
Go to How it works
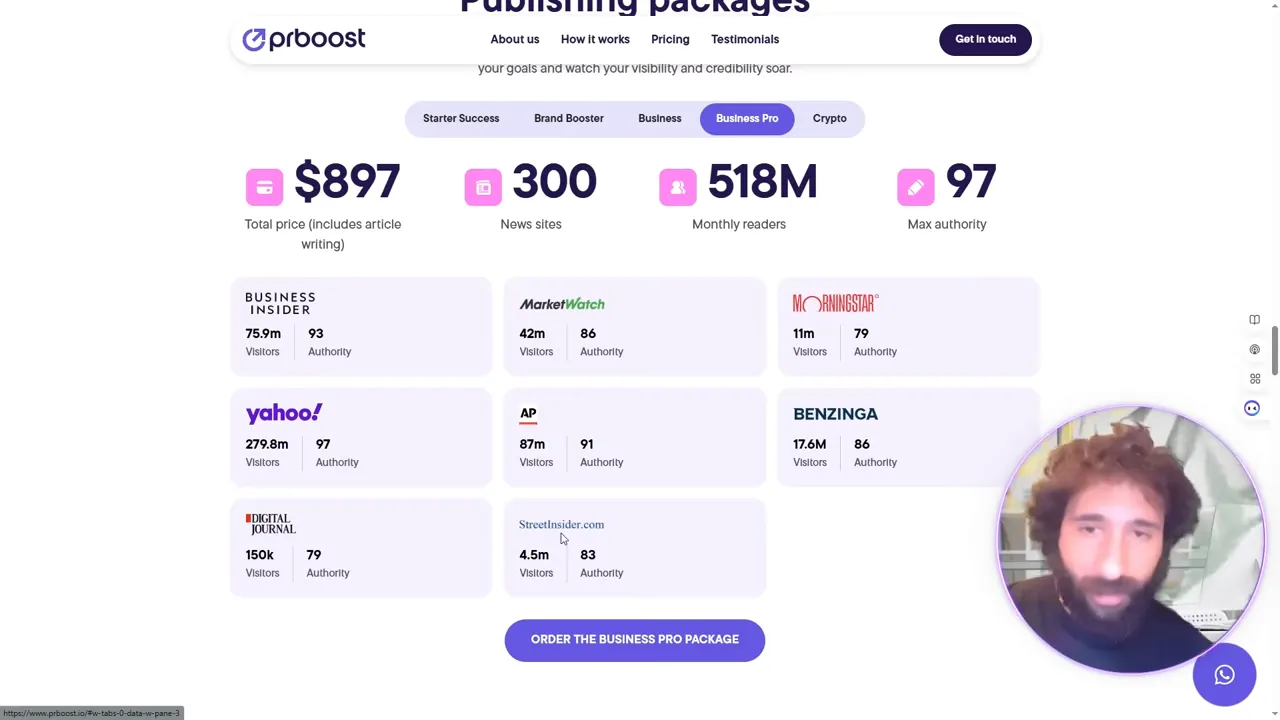(595, 39)
